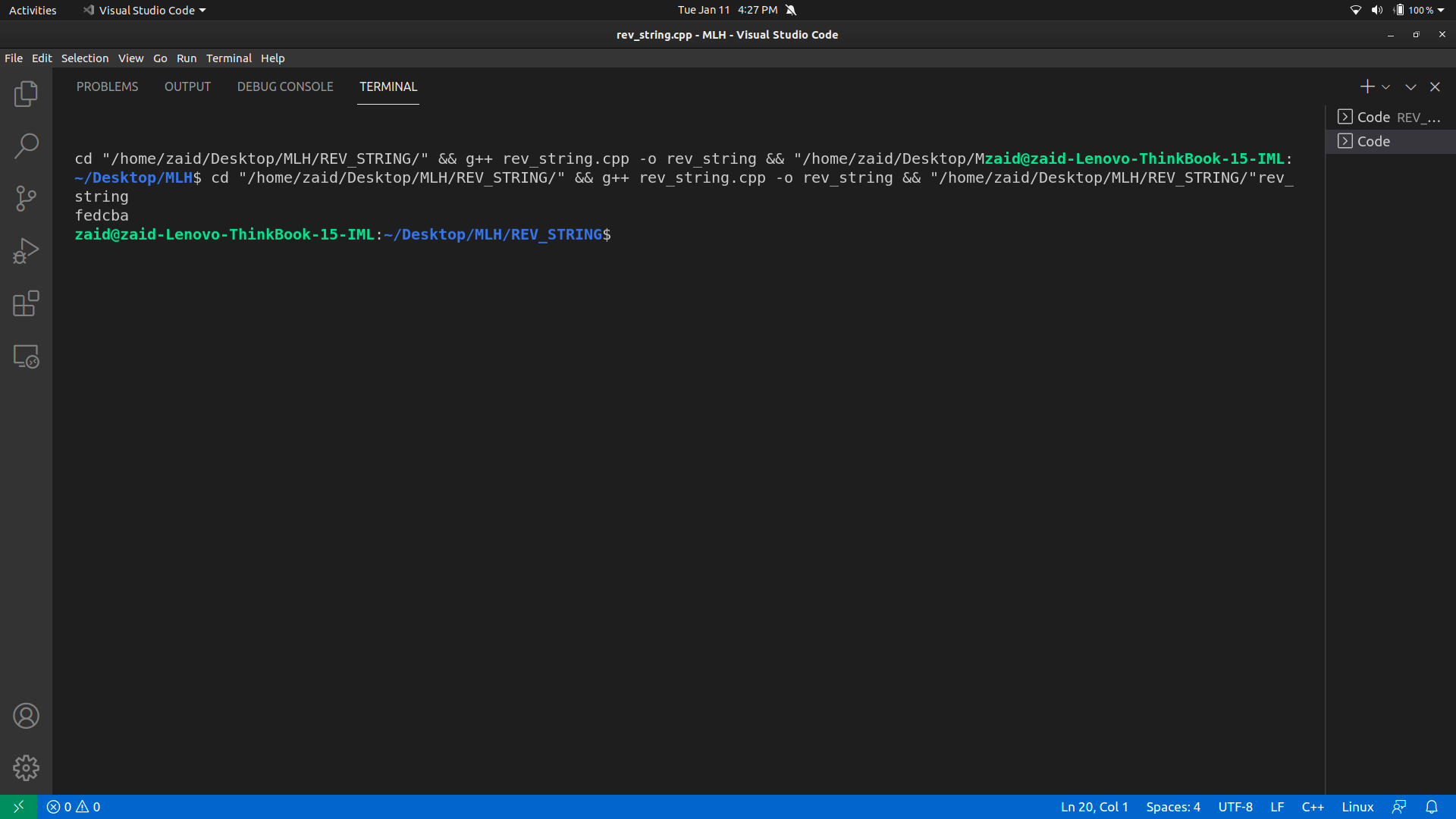1456x819 pixels.
Task: Open the Remote Explorer icon
Action: (26, 356)
